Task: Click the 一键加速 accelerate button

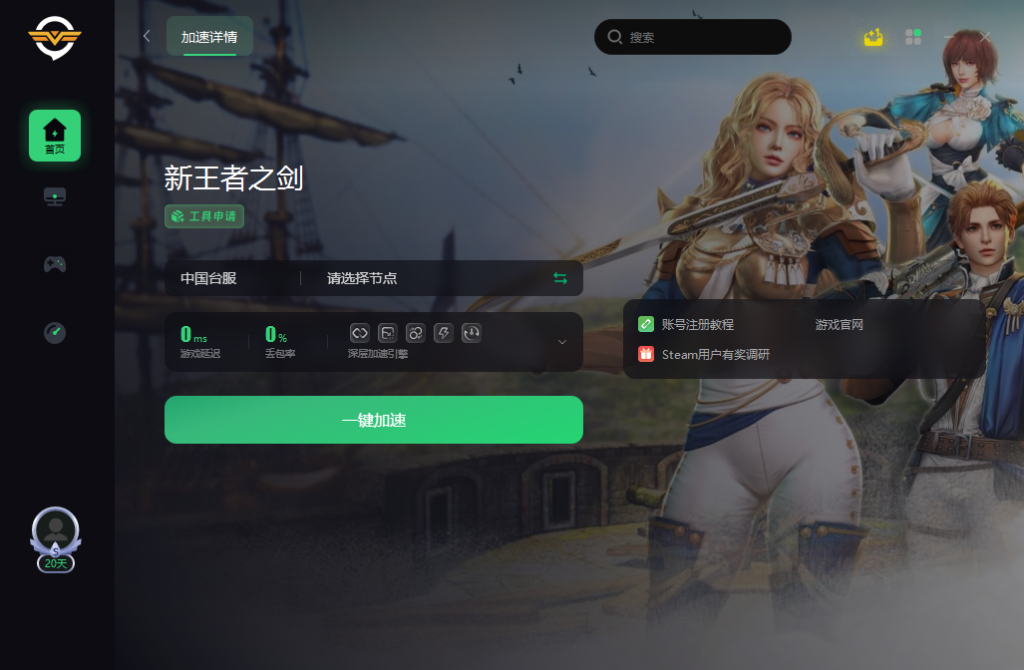Action: pyautogui.click(x=374, y=420)
